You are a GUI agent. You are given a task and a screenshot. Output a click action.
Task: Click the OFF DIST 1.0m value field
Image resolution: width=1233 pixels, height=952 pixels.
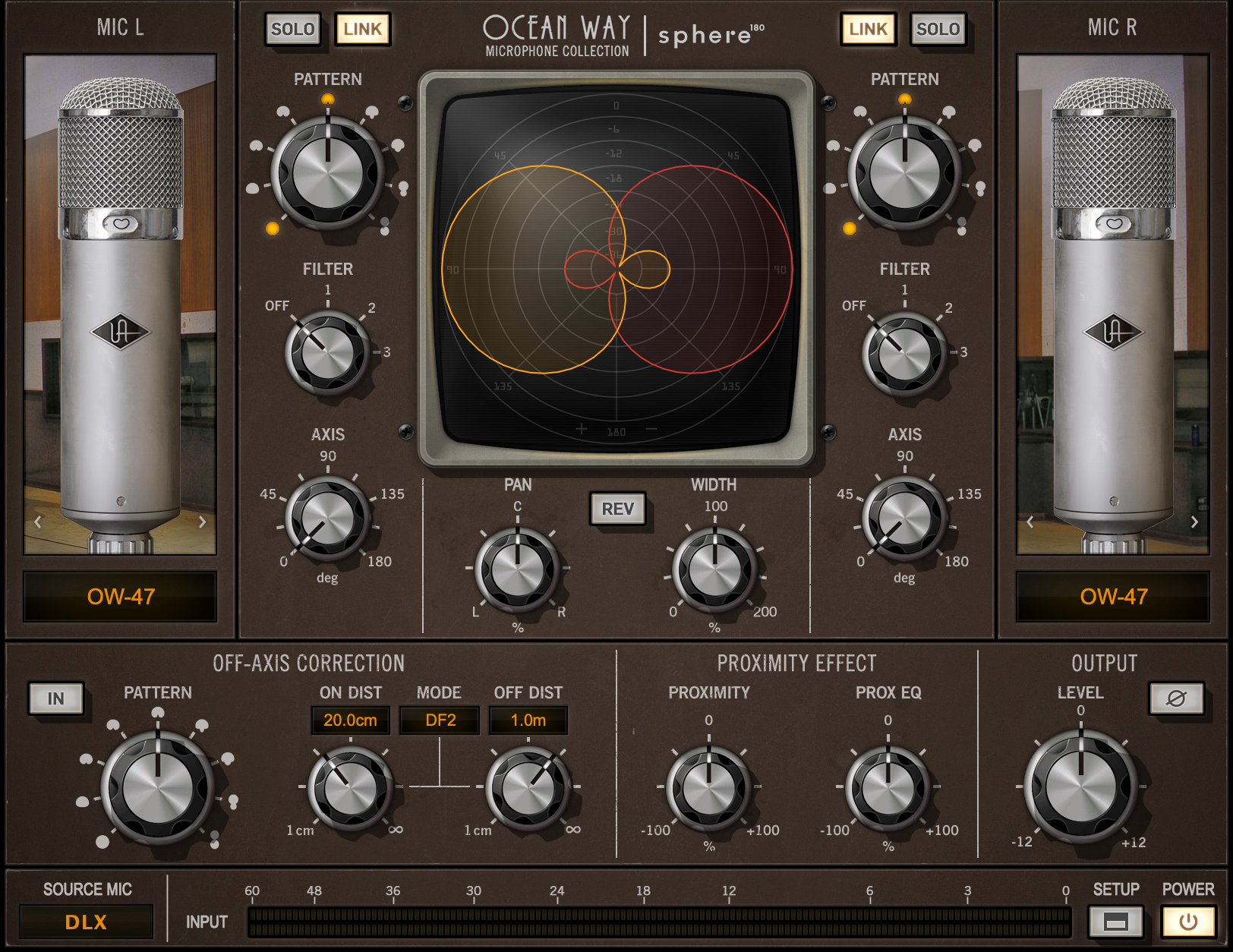[x=528, y=720]
